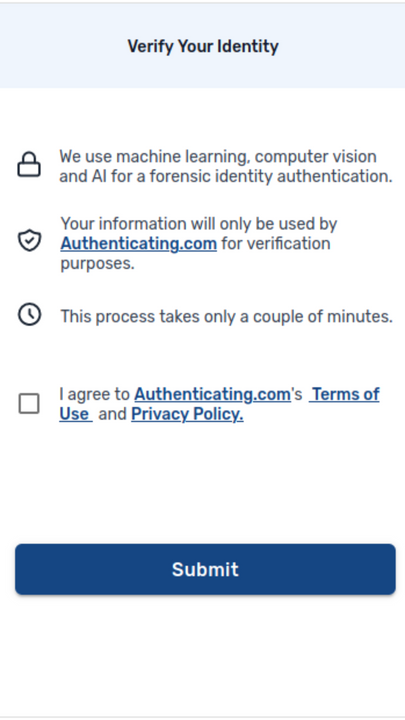Click the shield checkmark icon

pyautogui.click(x=29, y=240)
